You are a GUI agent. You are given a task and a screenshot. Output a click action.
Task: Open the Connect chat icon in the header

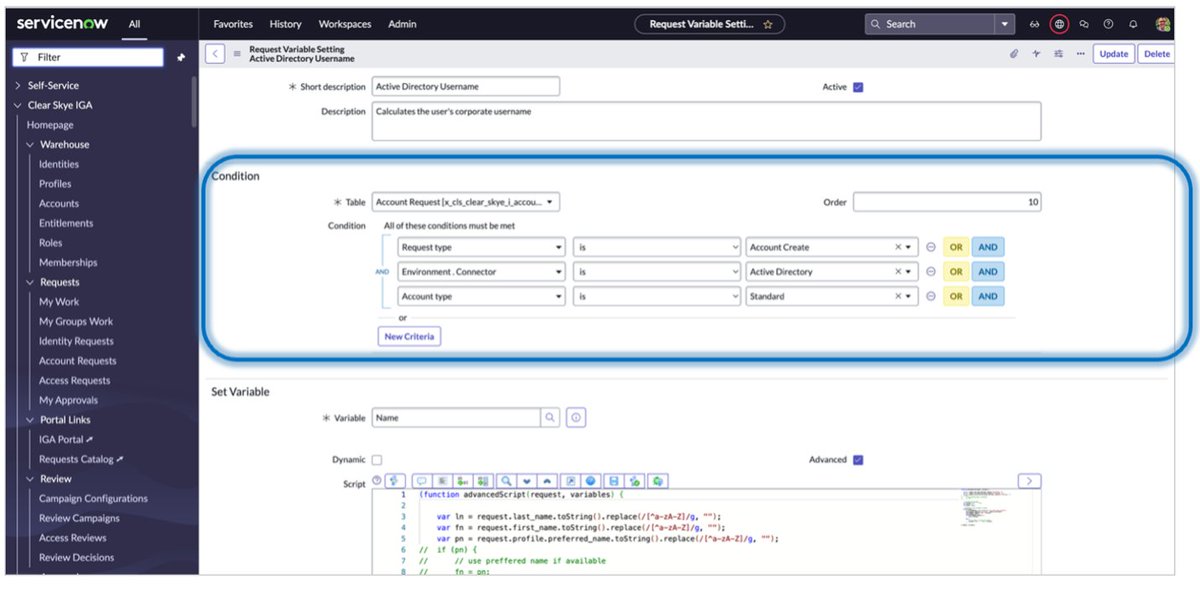[1084, 23]
